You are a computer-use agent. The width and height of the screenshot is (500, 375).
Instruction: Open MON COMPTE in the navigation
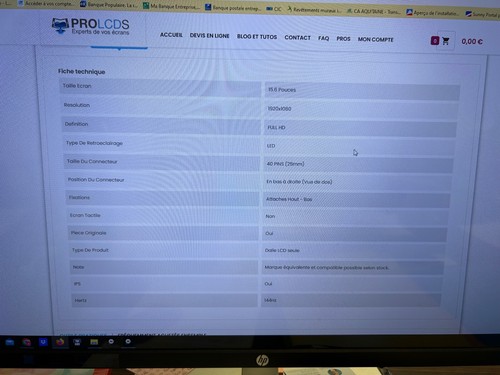(x=375, y=39)
